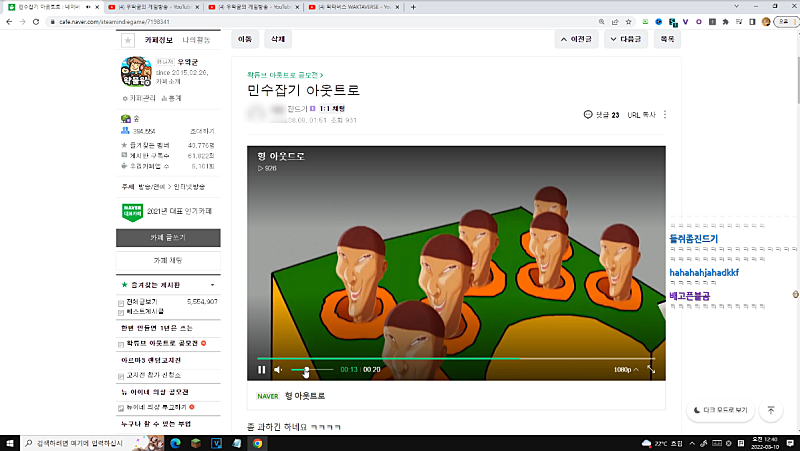Open a new browser tab

point(413,7)
